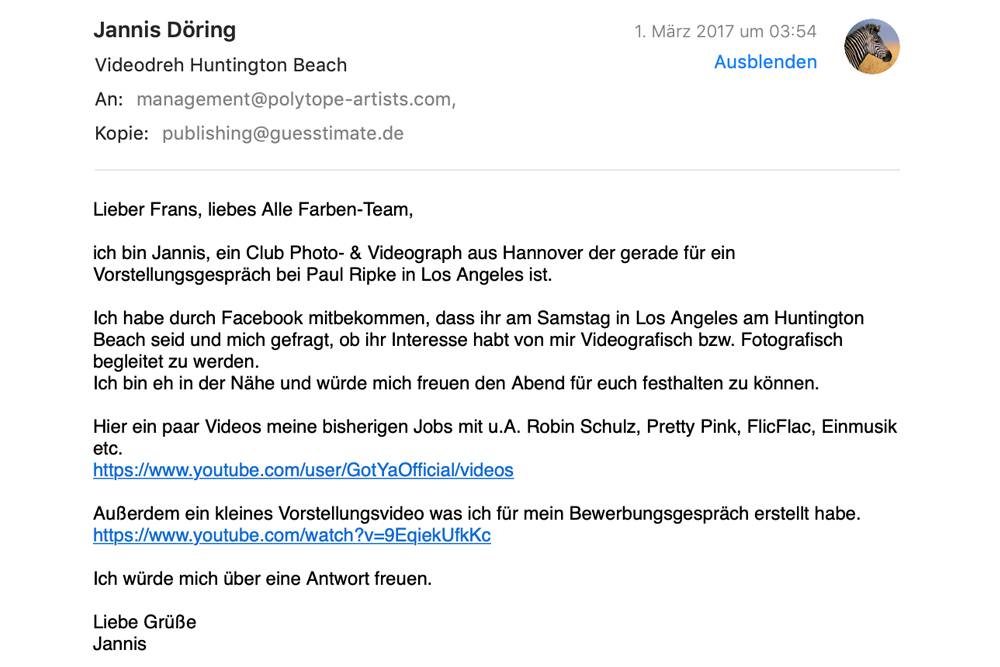1000x667 pixels.
Task: Click the signature name Jannis at the bottom
Action: 120,643
